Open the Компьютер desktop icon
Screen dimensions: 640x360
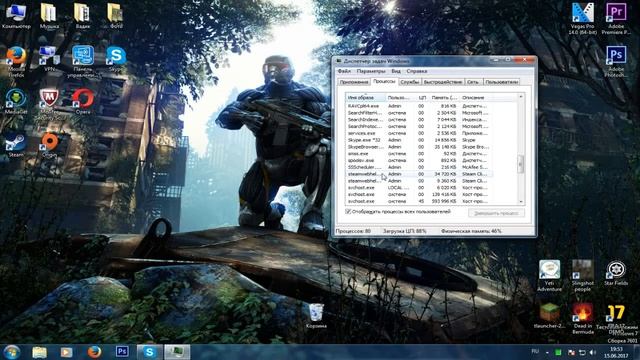coord(16,15)
